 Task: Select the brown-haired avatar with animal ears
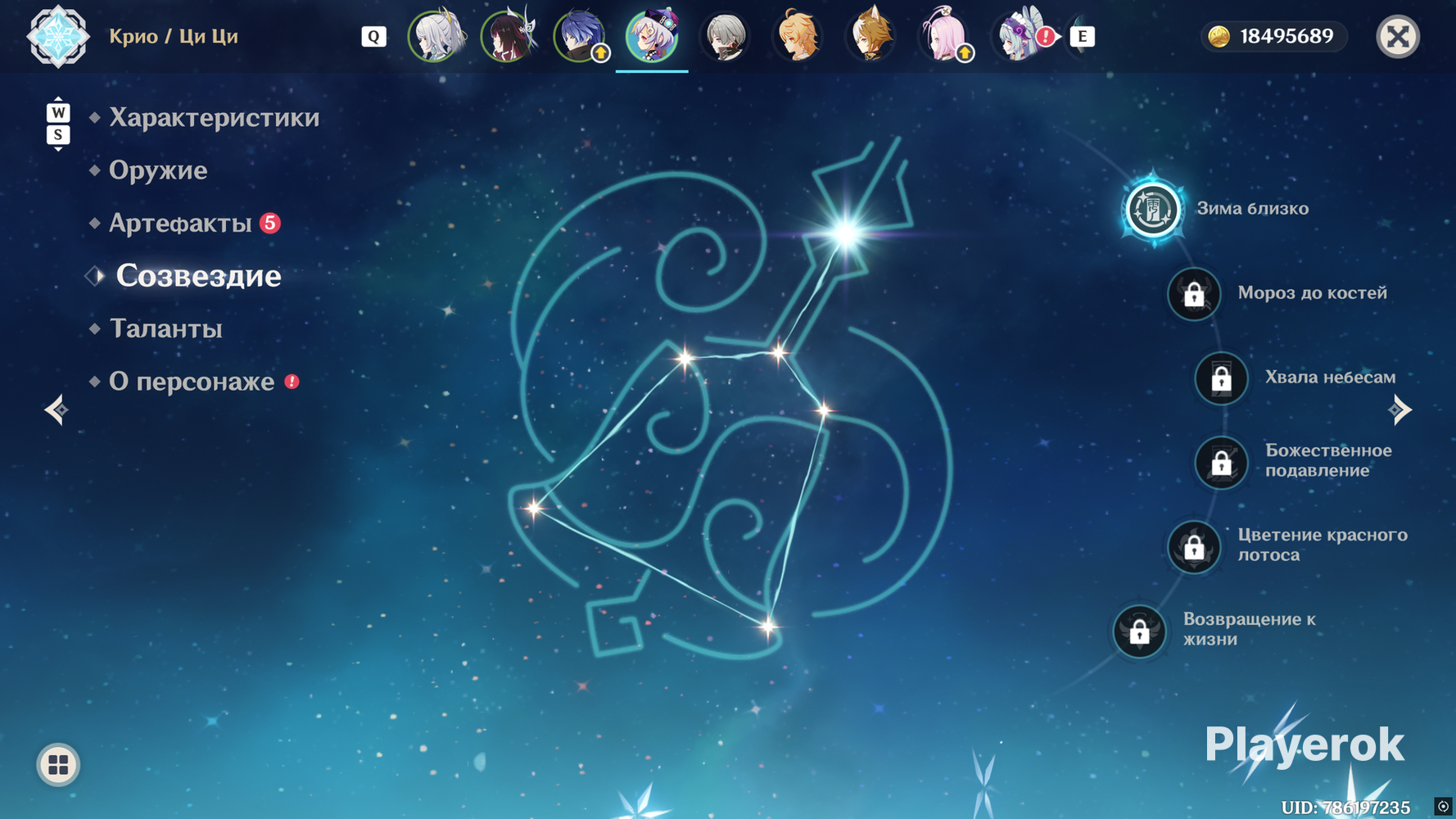click(x=871, y=36)
